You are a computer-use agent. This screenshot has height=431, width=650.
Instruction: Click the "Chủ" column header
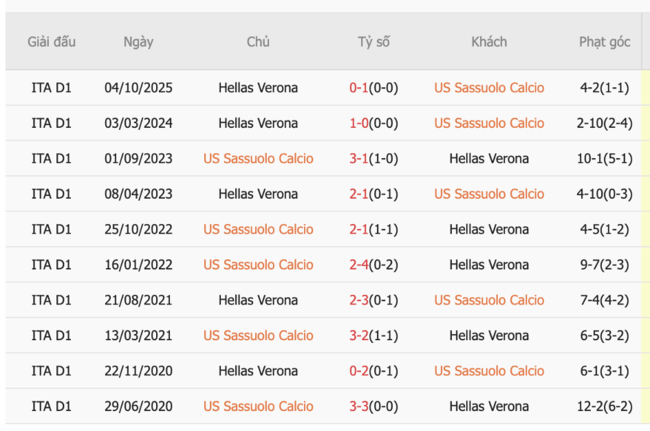click(x=258, y=42)
